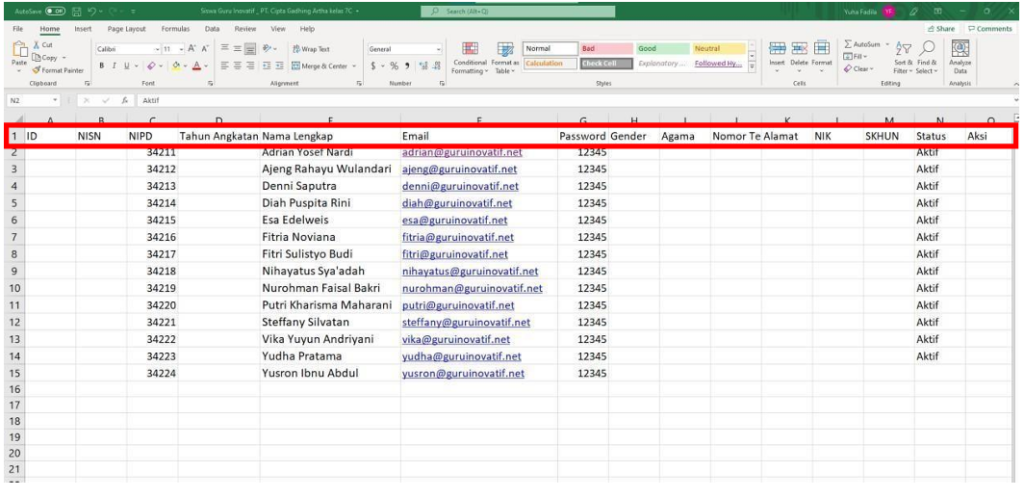
Task: Switch to the Data tab
Action: (x=212, y=29)
